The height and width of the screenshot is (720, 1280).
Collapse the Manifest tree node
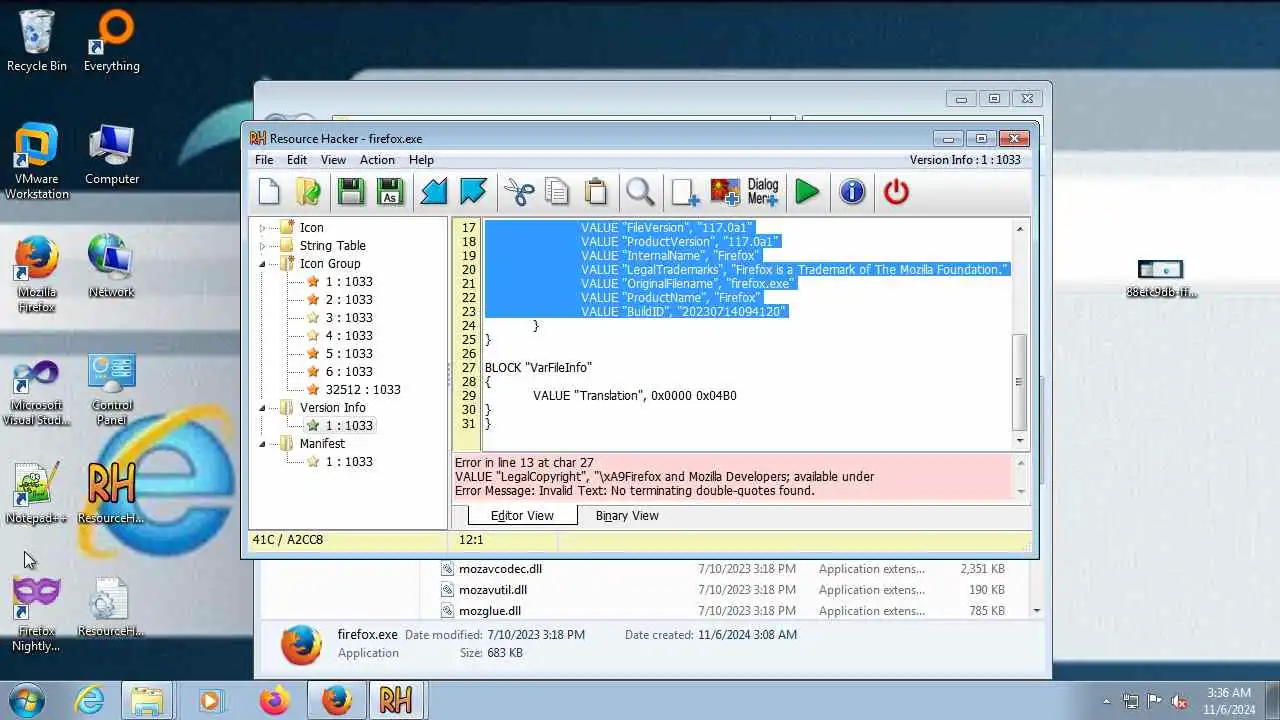263,444
